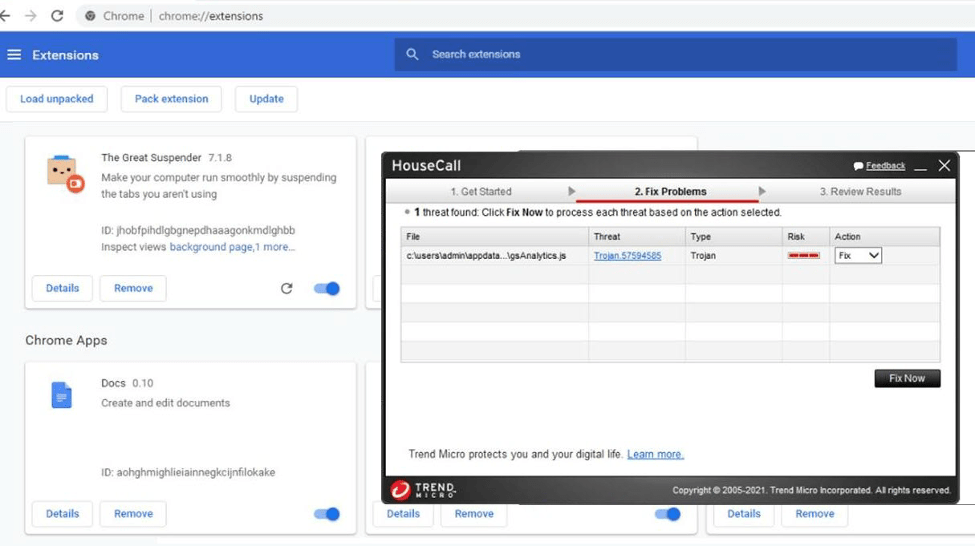Screen dimensions: 977x547
Task: Select the Fix Problems step
Action: pos(670,192)
